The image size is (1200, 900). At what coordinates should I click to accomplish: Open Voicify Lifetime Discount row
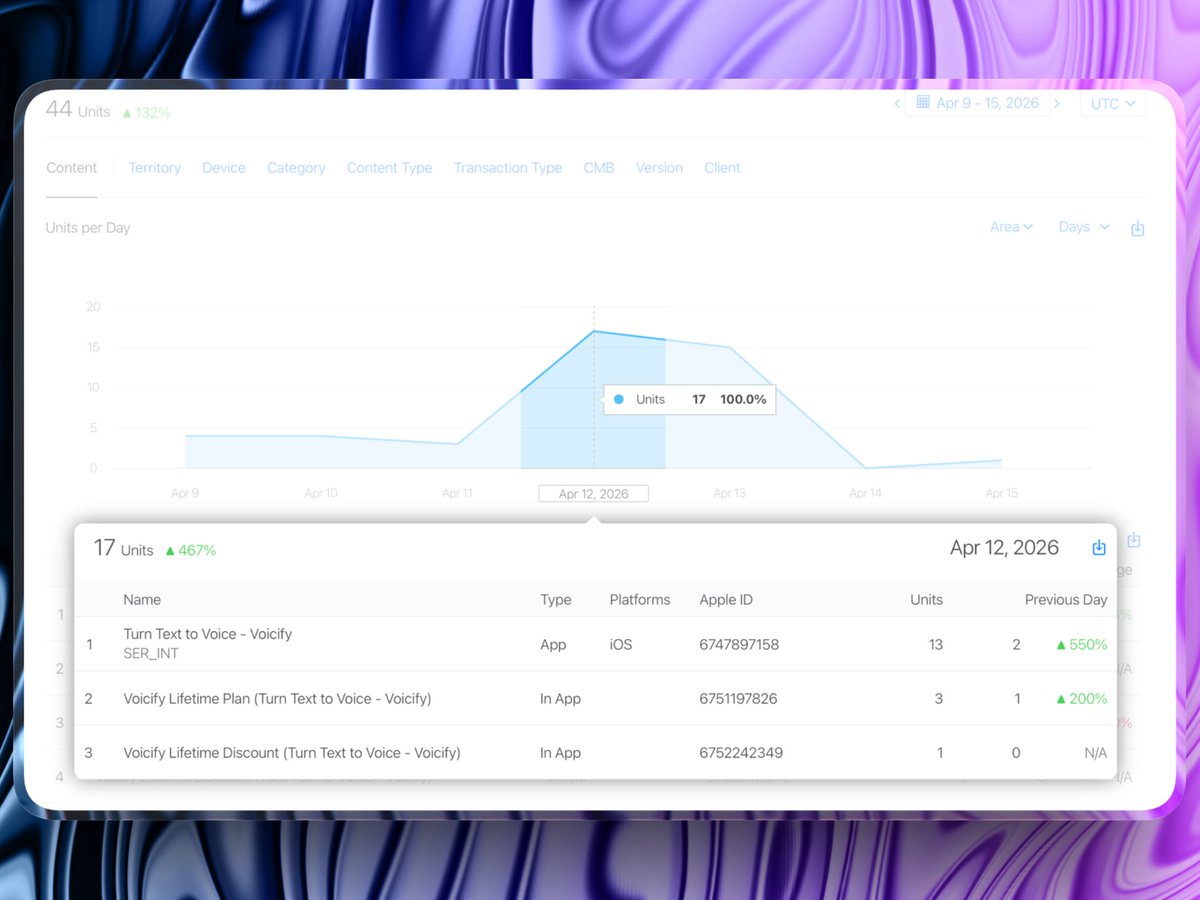596,752
